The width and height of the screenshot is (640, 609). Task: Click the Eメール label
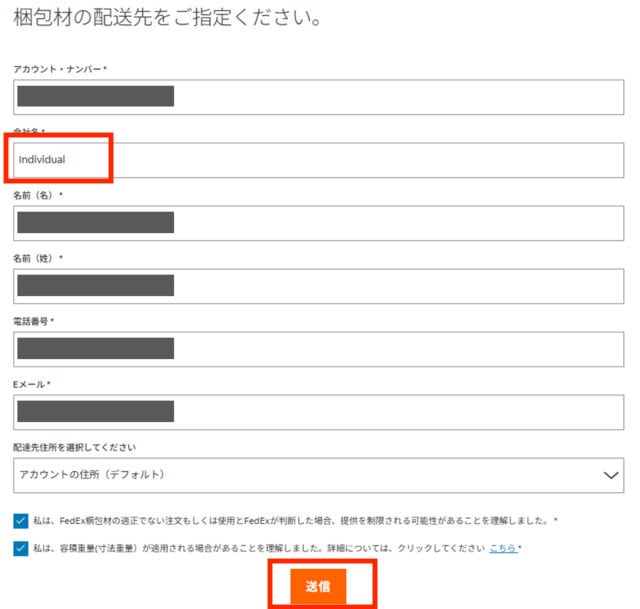click(x=31, y=384)
